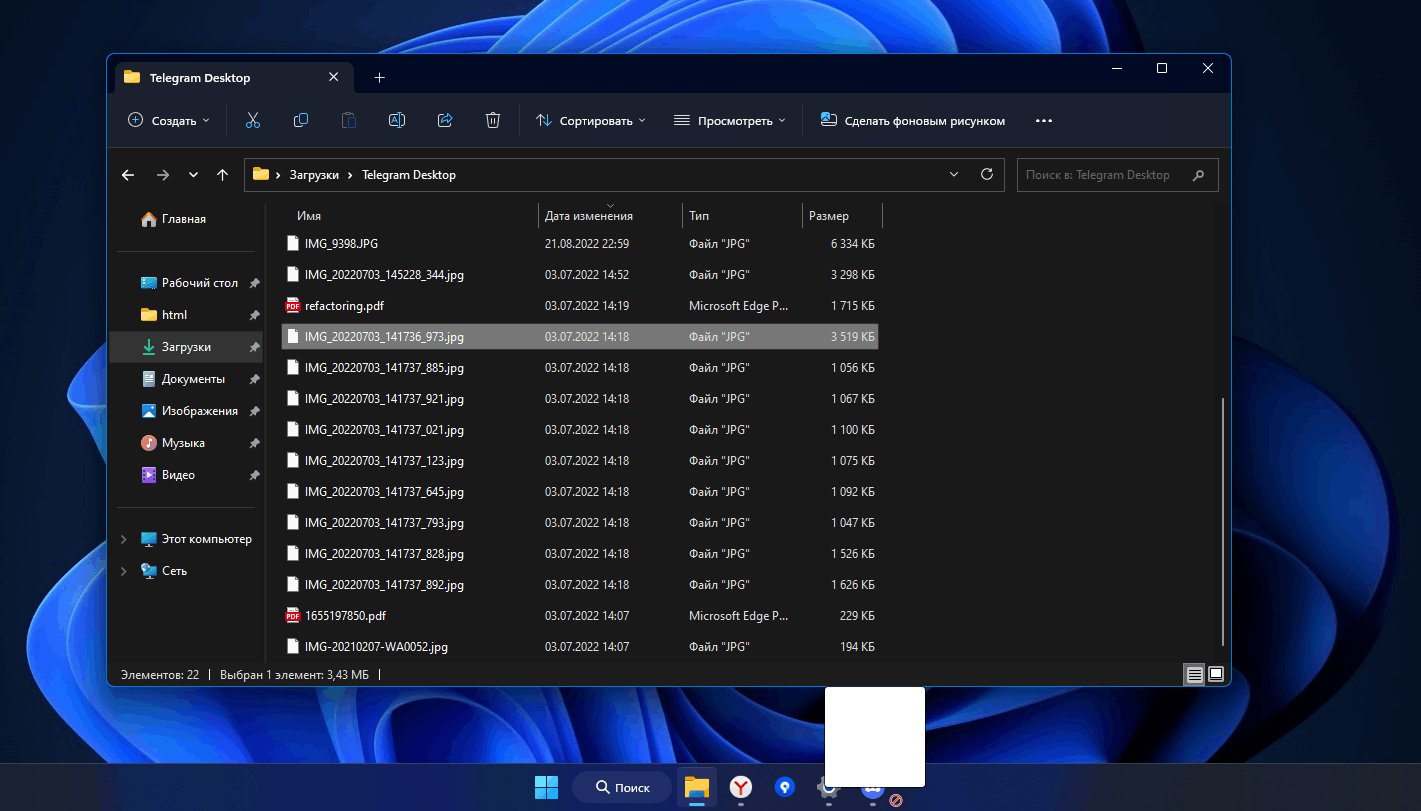Click chevron after Загрузки in breadcrumb
The image size is (1421, 811).
350,175
